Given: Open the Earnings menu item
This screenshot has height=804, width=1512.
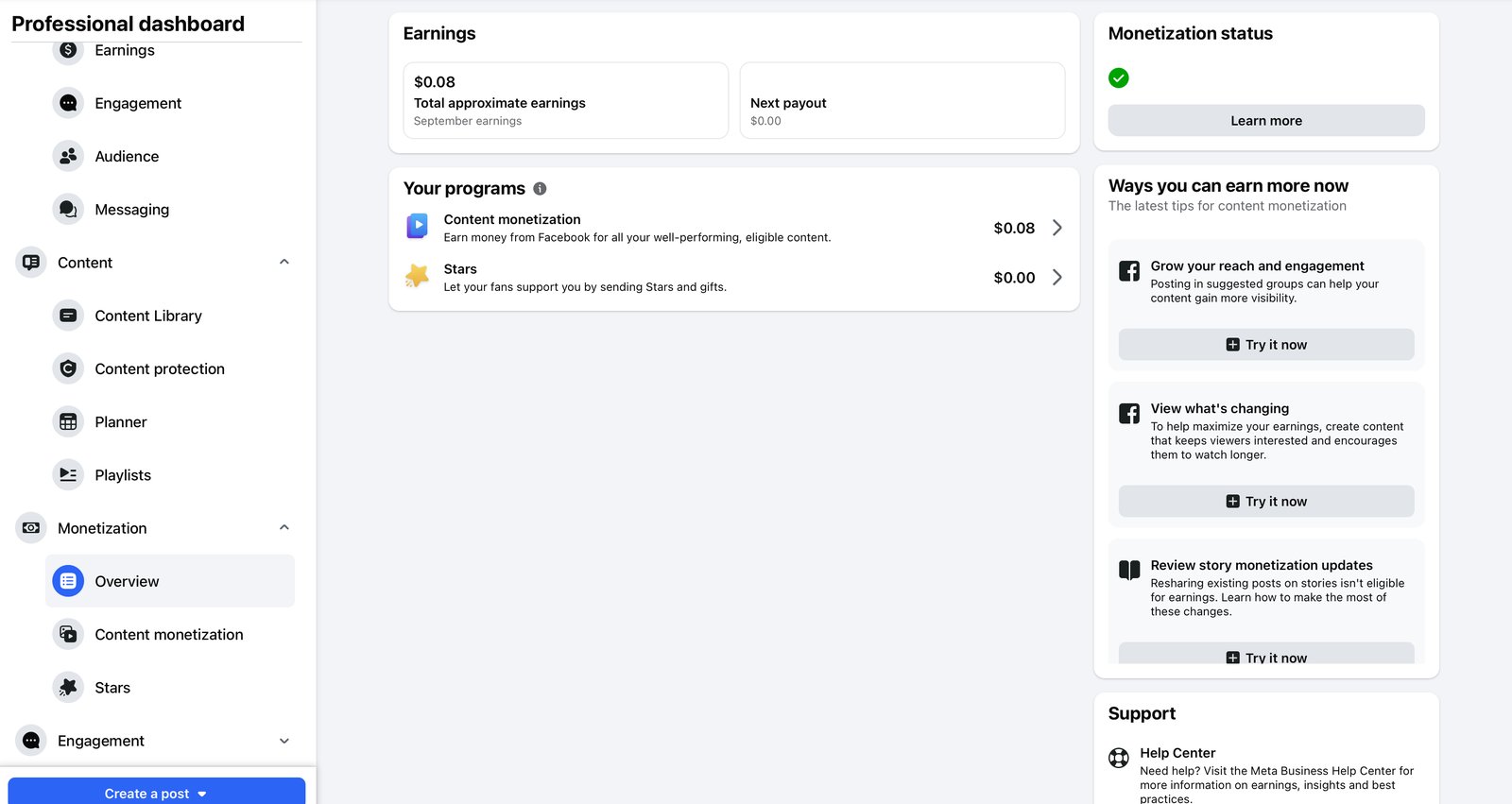Looking at the screenshot, I should 170,51.
